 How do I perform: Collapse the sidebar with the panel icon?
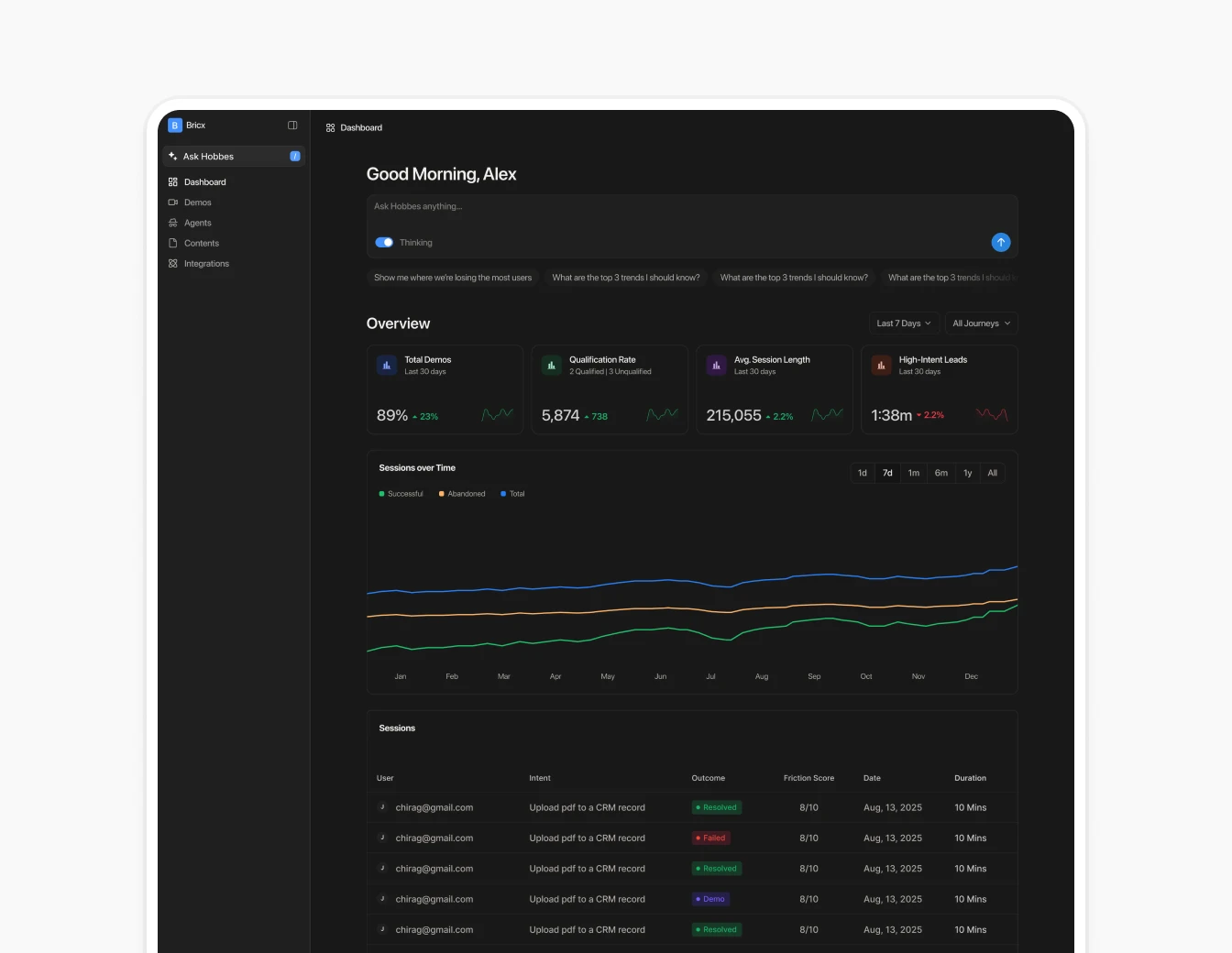292,125
